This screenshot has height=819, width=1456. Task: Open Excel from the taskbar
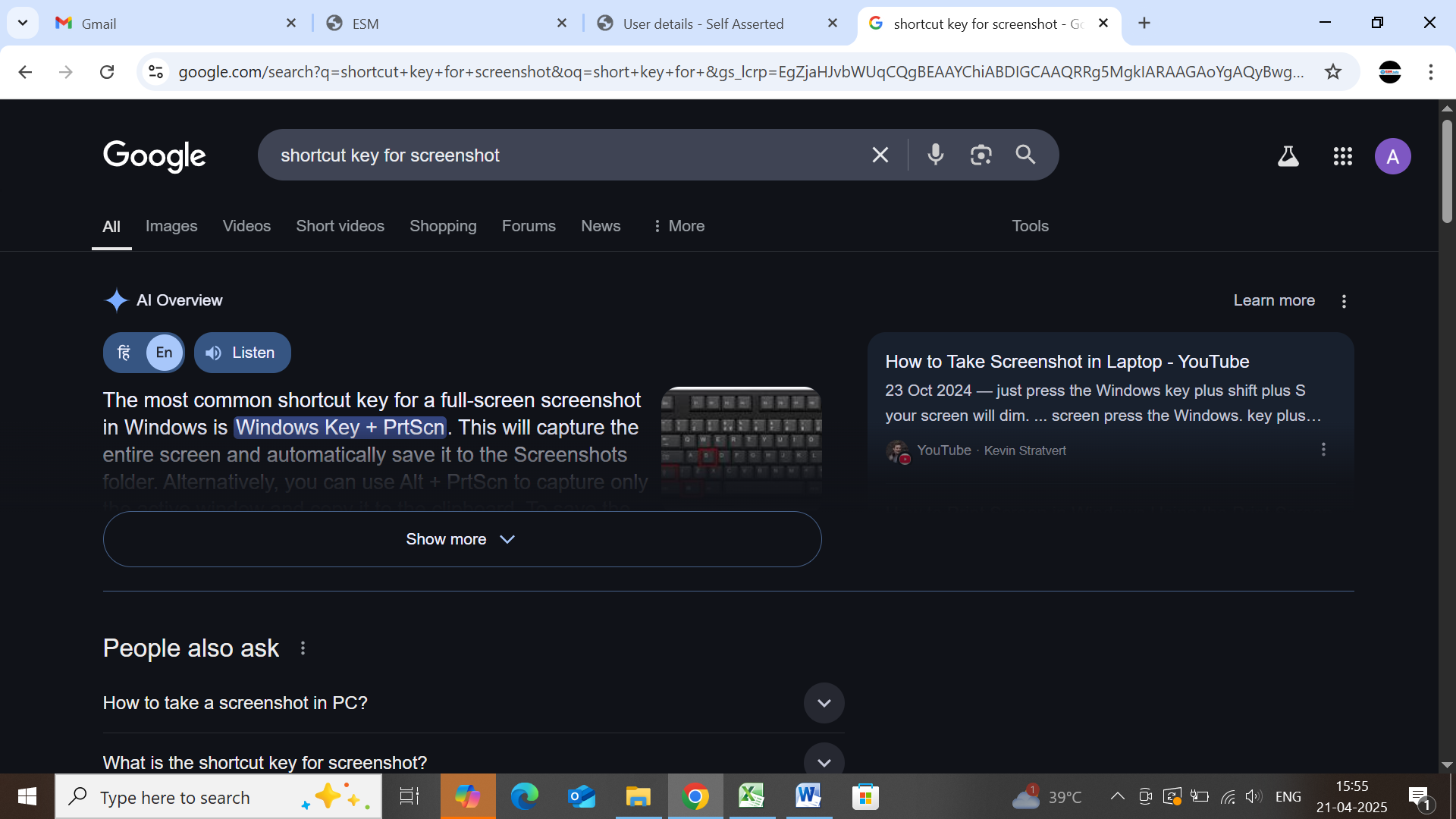[752, 797]
